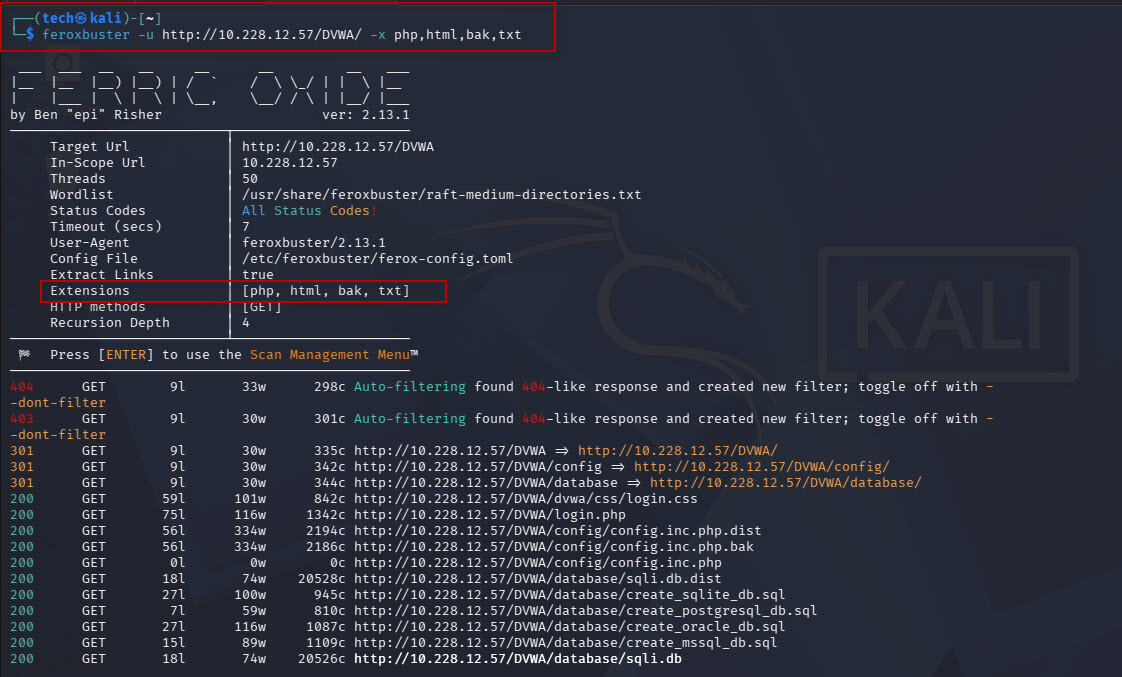This screenshot has width=1122, height=677.
Task: Click the Timeout value 7
Action: click(x=246, y=226)
